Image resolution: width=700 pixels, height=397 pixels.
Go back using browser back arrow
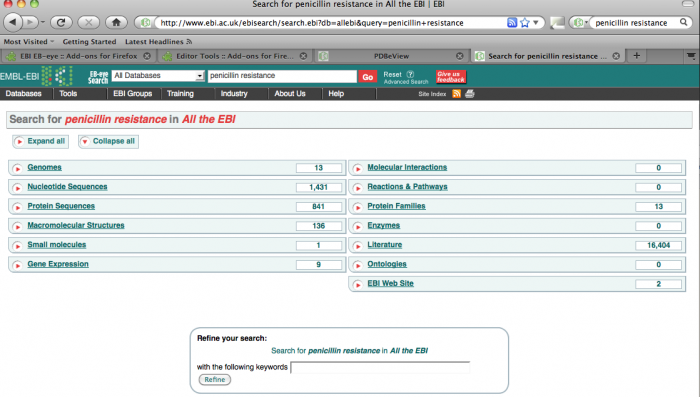coord(12,22)
